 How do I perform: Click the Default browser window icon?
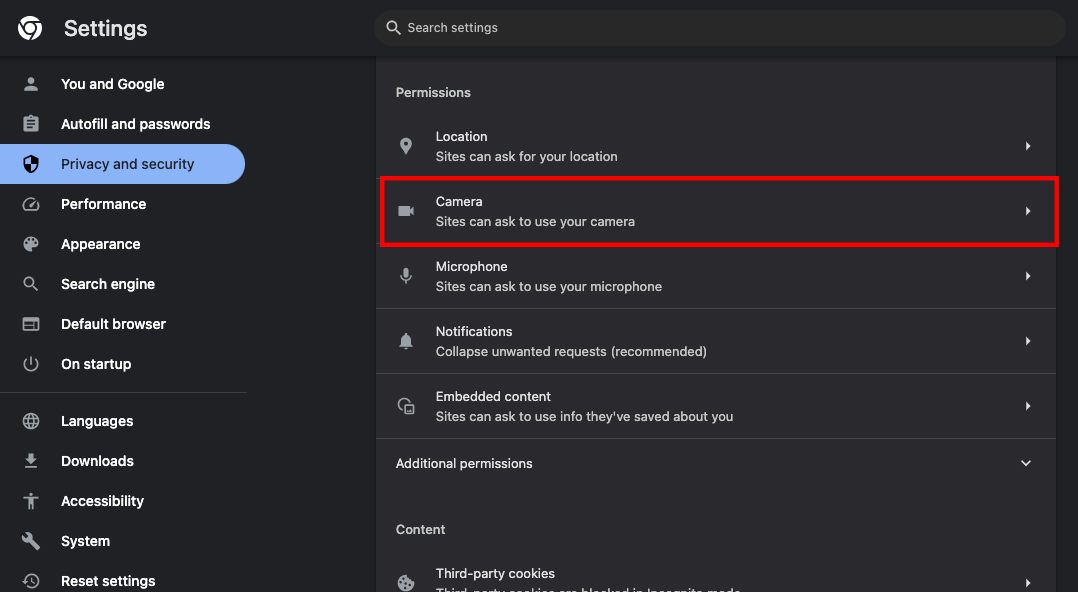coord(31,324)
